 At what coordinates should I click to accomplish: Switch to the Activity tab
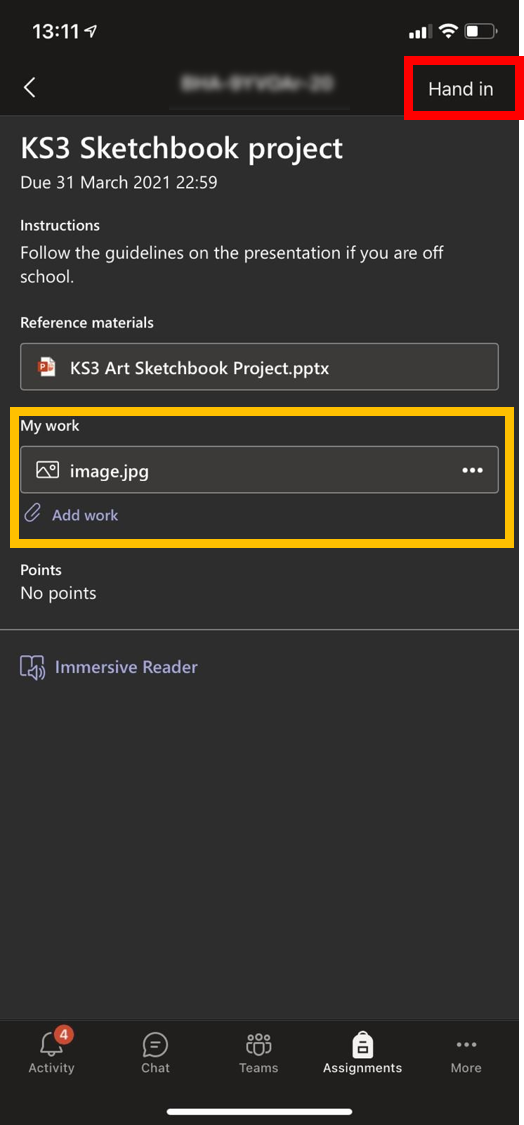click(x=52, y=1053)
